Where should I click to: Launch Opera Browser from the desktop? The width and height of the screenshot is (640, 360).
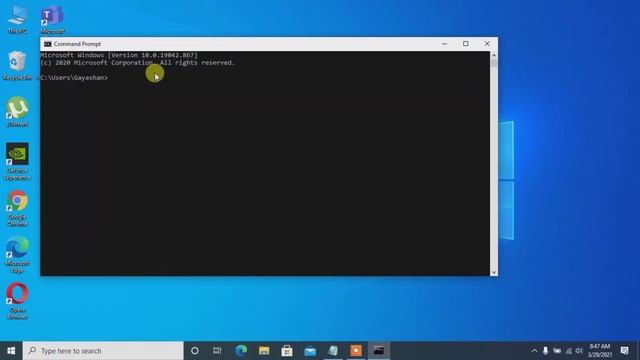[17, 301]
